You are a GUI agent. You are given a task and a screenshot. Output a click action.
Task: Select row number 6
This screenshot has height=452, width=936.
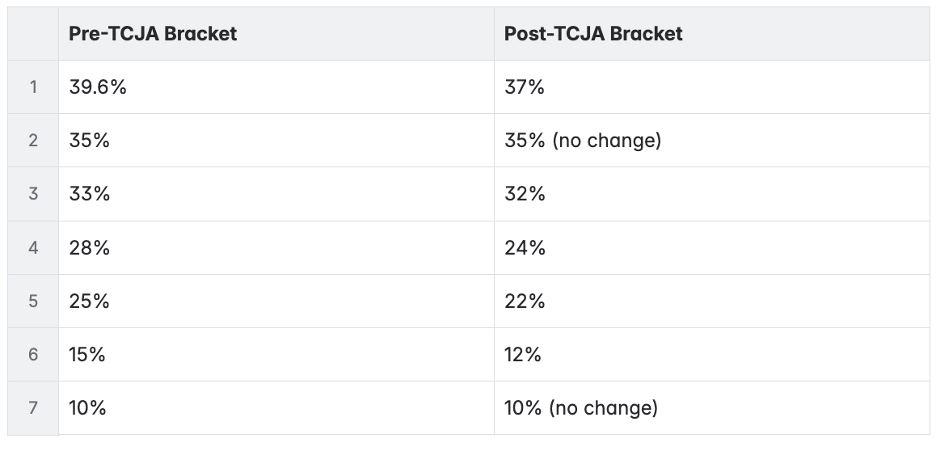coord(33,354)
